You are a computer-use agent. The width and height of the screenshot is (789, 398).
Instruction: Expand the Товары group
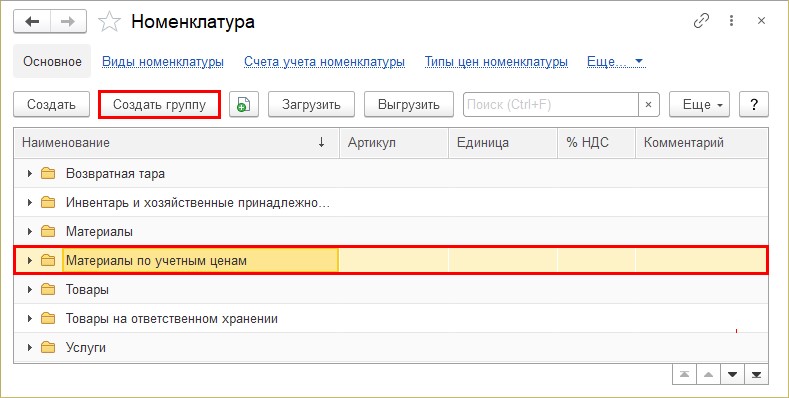pyautogui.click(x=30, y=289)
